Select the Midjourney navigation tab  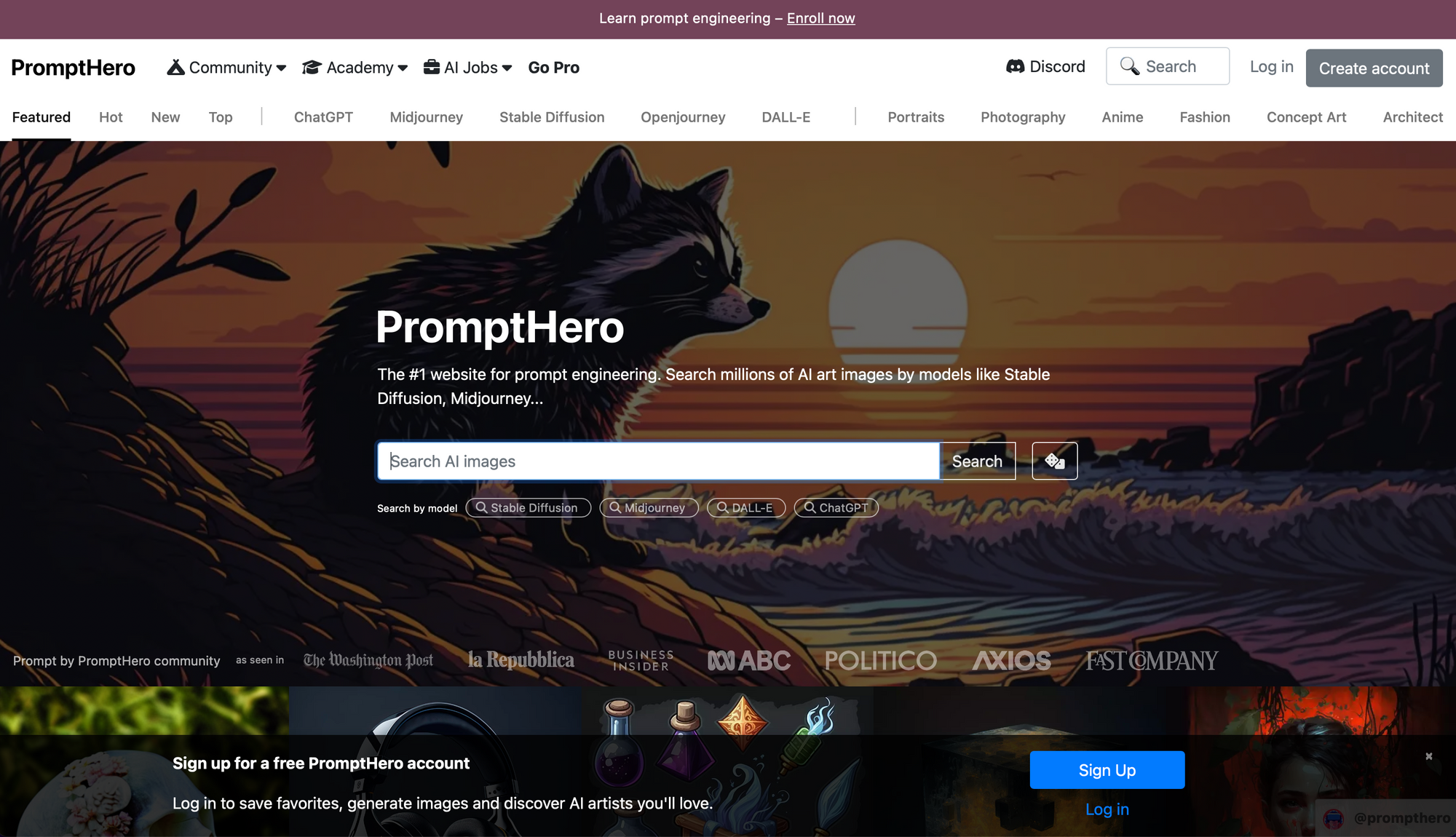coord(426,117)
